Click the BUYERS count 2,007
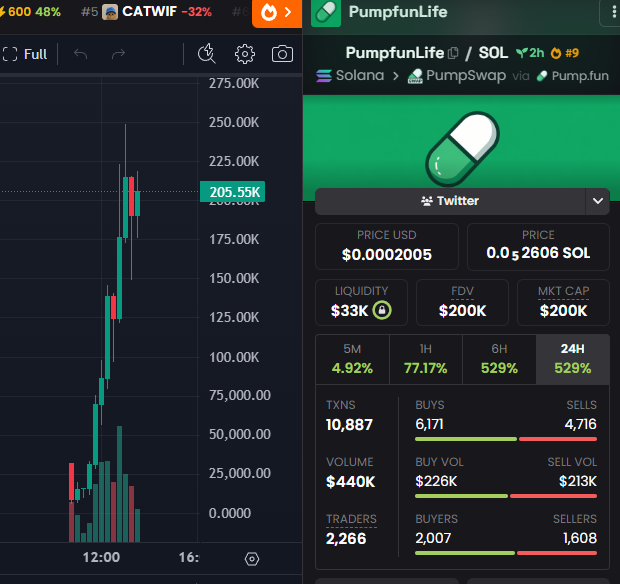The width and height of the screenshot is (620, 584). coord(433,539)
